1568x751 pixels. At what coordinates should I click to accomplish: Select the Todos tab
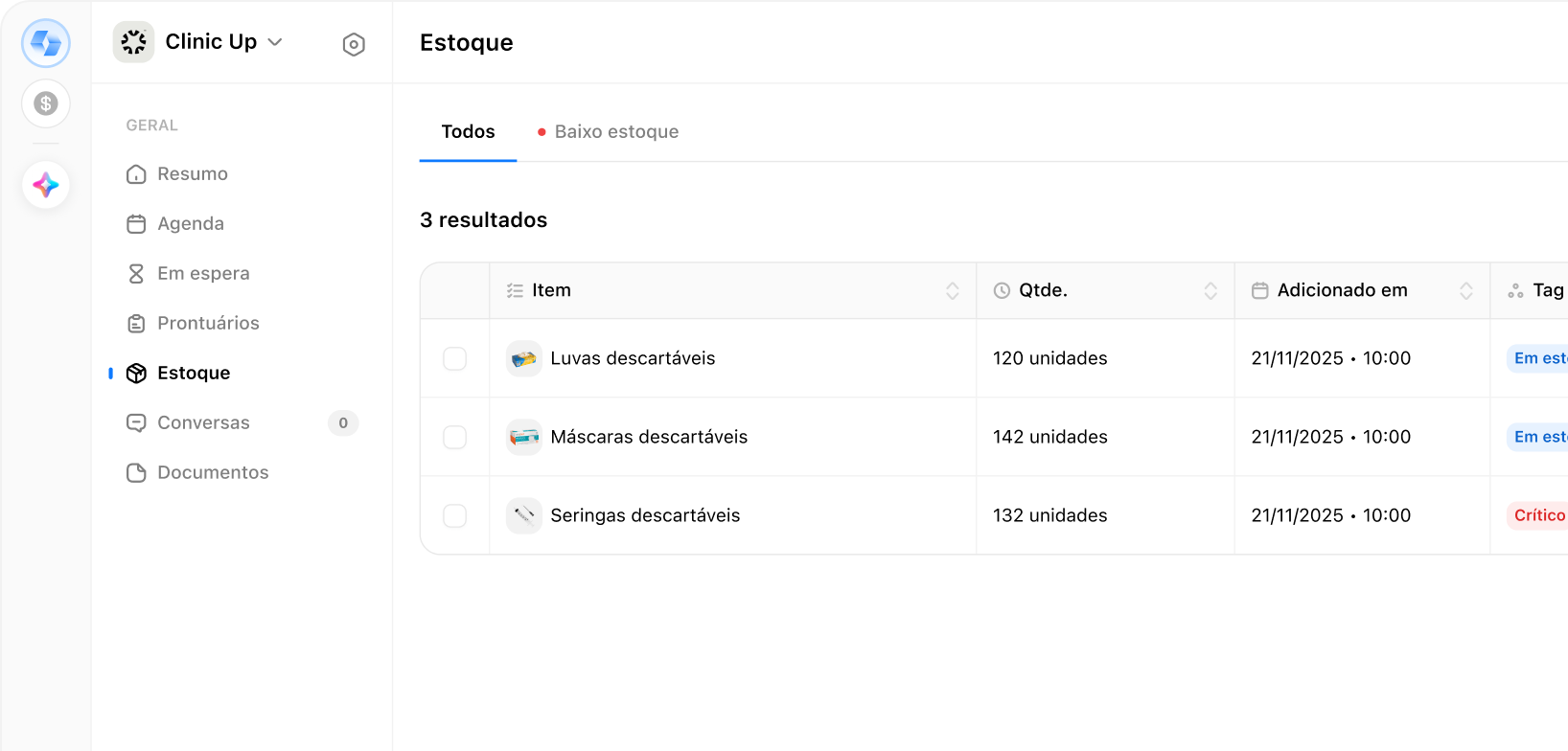tap(468, 132)
